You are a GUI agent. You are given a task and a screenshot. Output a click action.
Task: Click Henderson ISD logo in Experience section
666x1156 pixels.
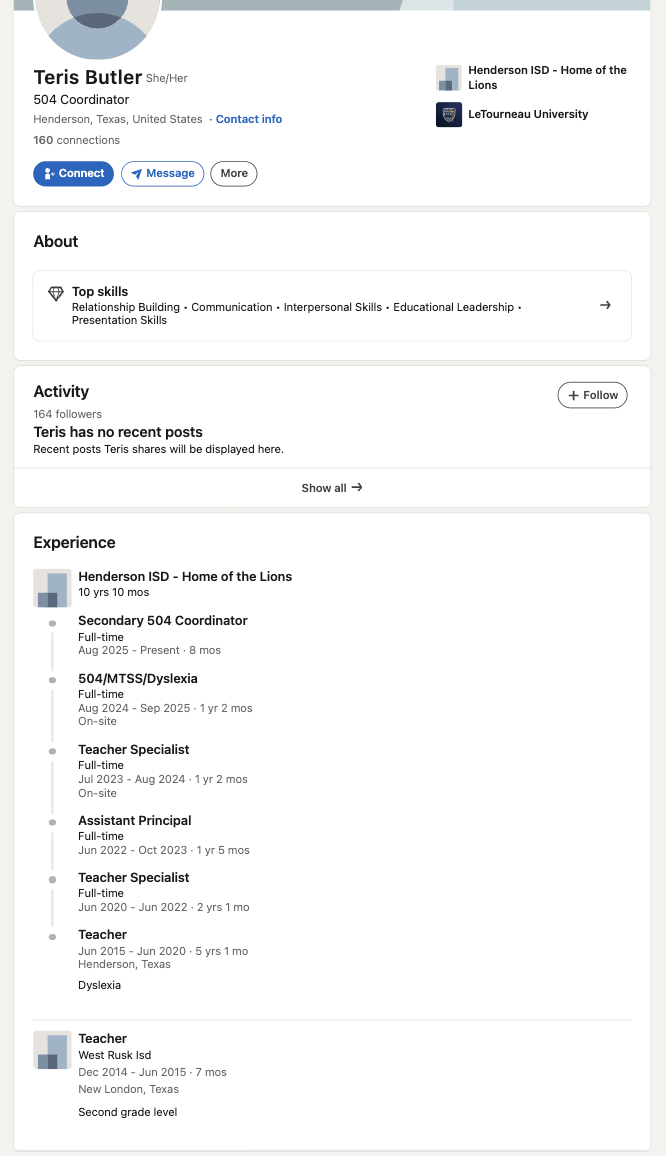pos(52,588)
